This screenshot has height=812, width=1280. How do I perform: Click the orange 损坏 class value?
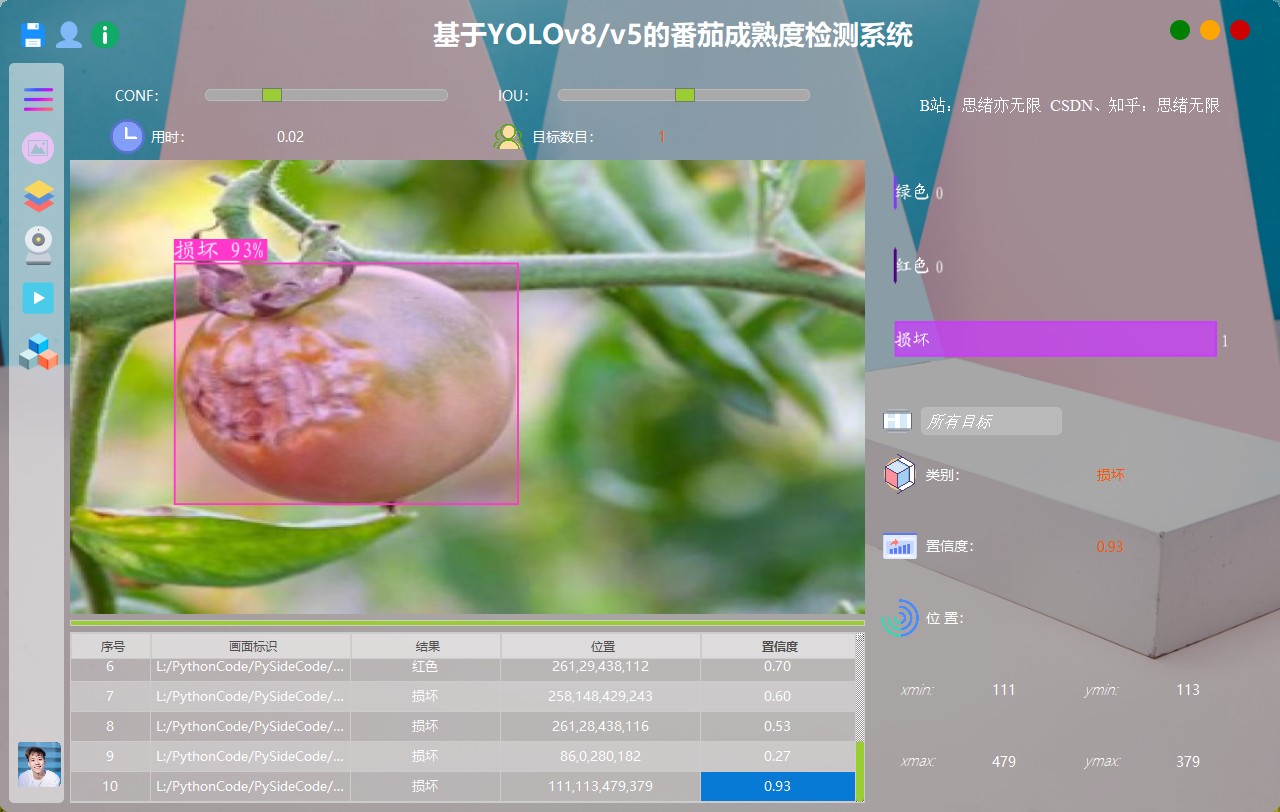coord(1111,475)
